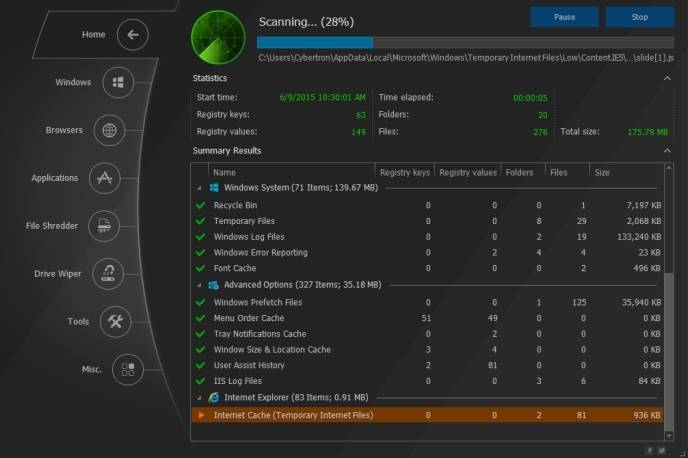Click the green check beside User Assist History
Viewport: 688px width, 458px height.
201,365
